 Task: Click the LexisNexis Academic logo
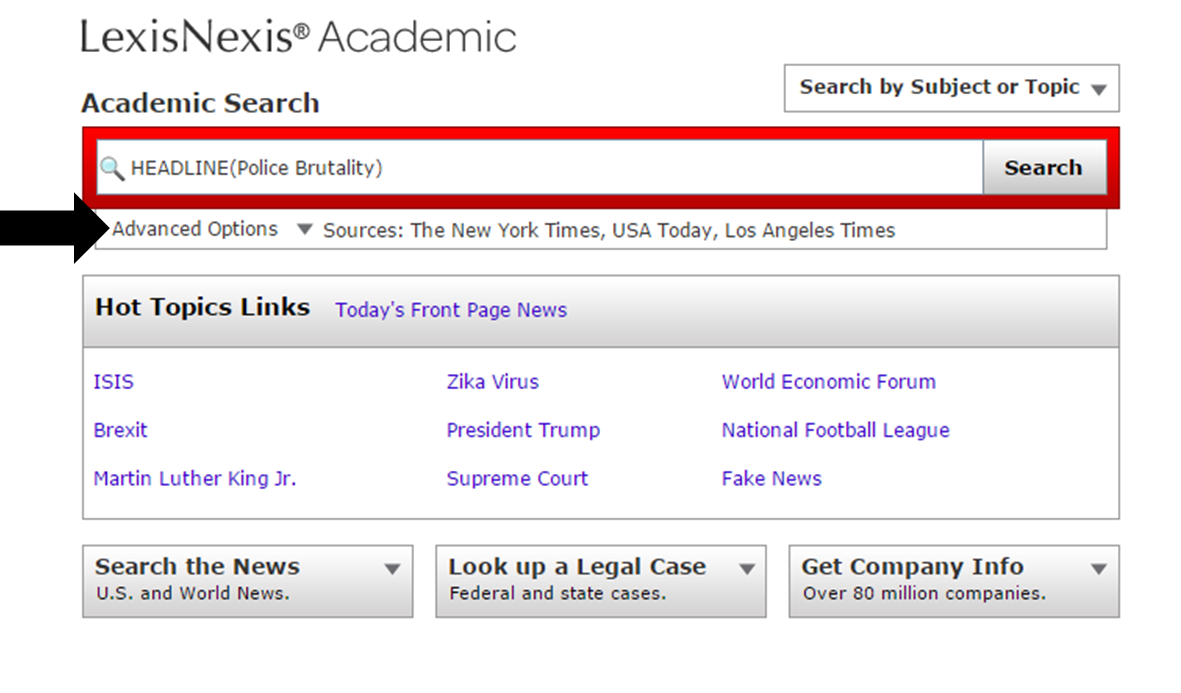298,37
